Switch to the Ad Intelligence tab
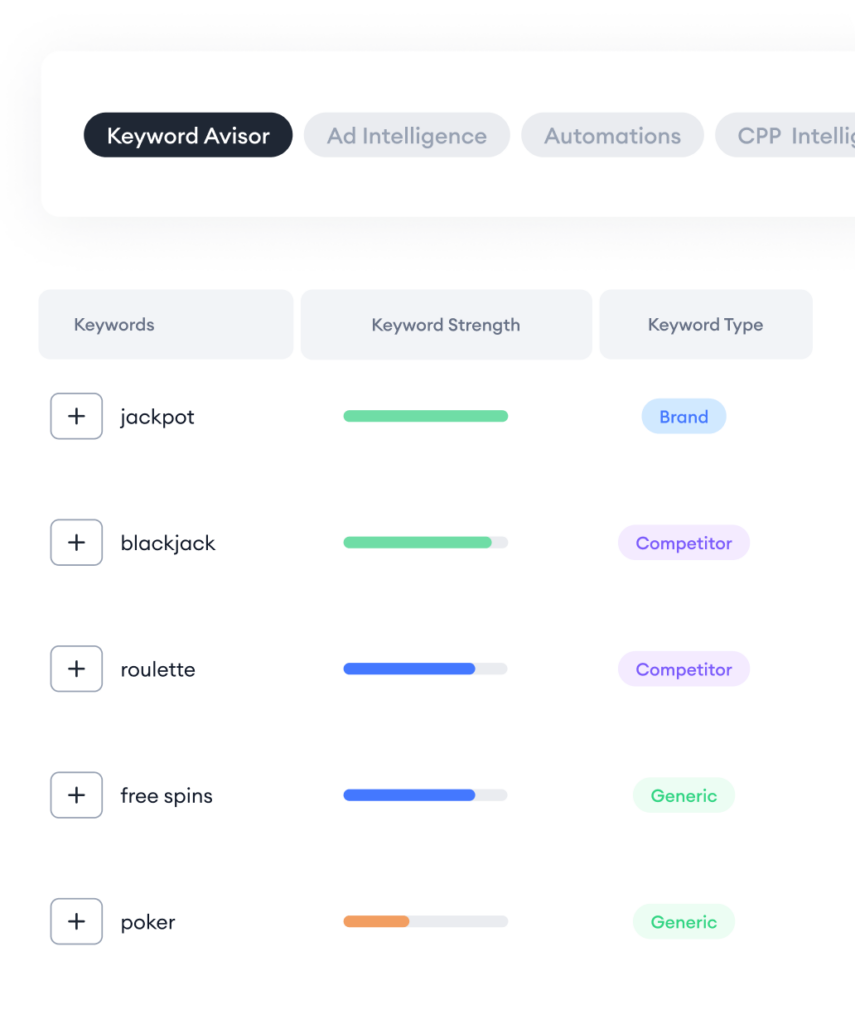This screenshot has height=1024, width=855. [x=407, y=135]
